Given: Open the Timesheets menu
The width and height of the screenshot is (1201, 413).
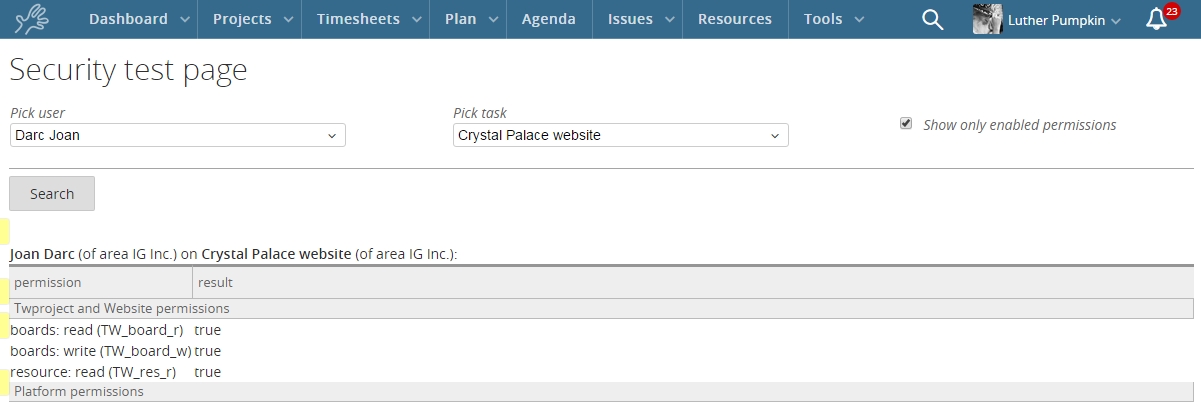Looking at the screenshot, I should [x=365, y=19].
